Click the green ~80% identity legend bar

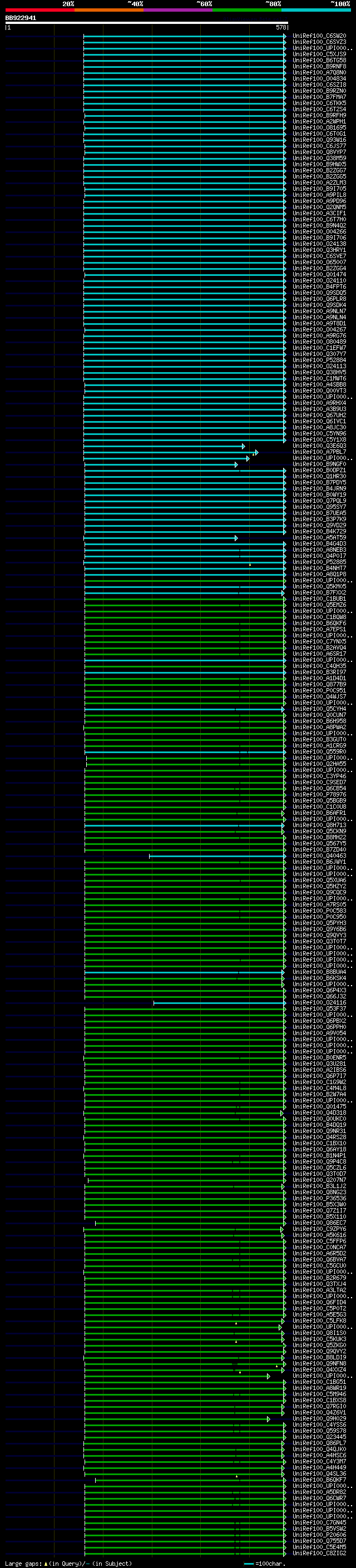(247, 10)
